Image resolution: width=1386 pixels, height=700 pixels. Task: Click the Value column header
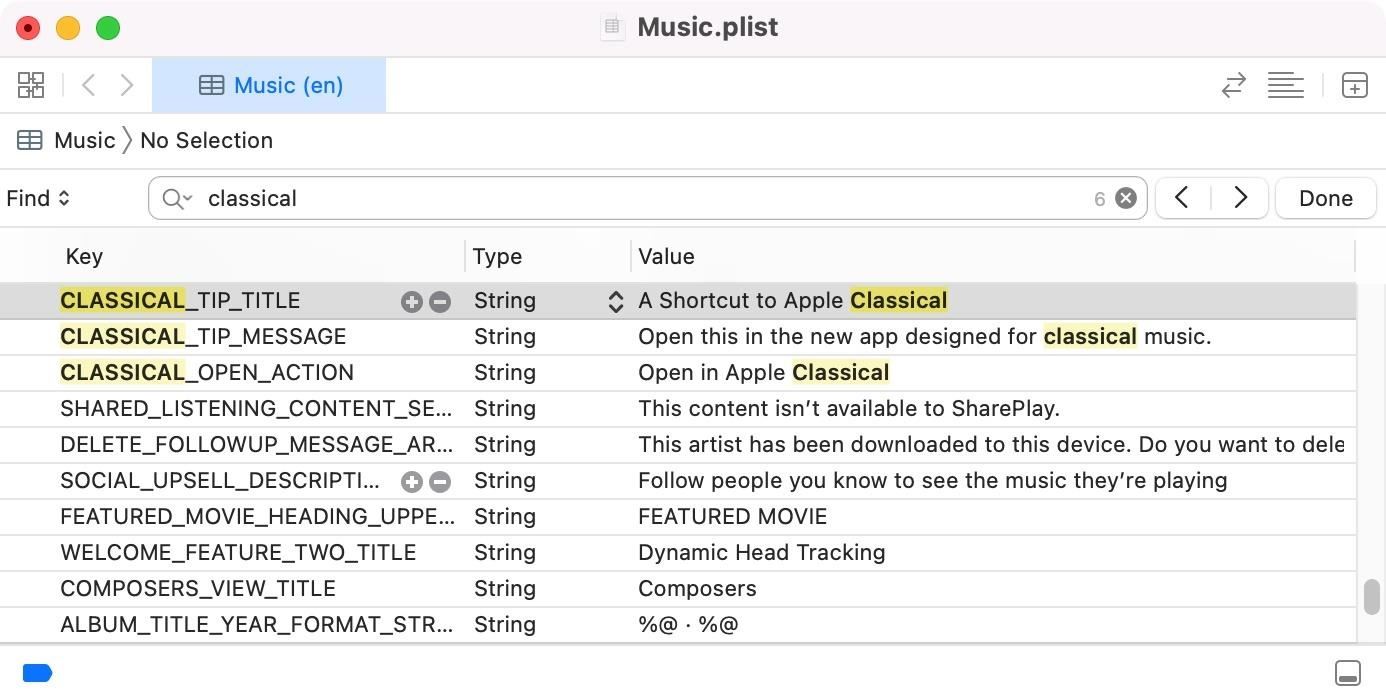(x=666, y=256)
